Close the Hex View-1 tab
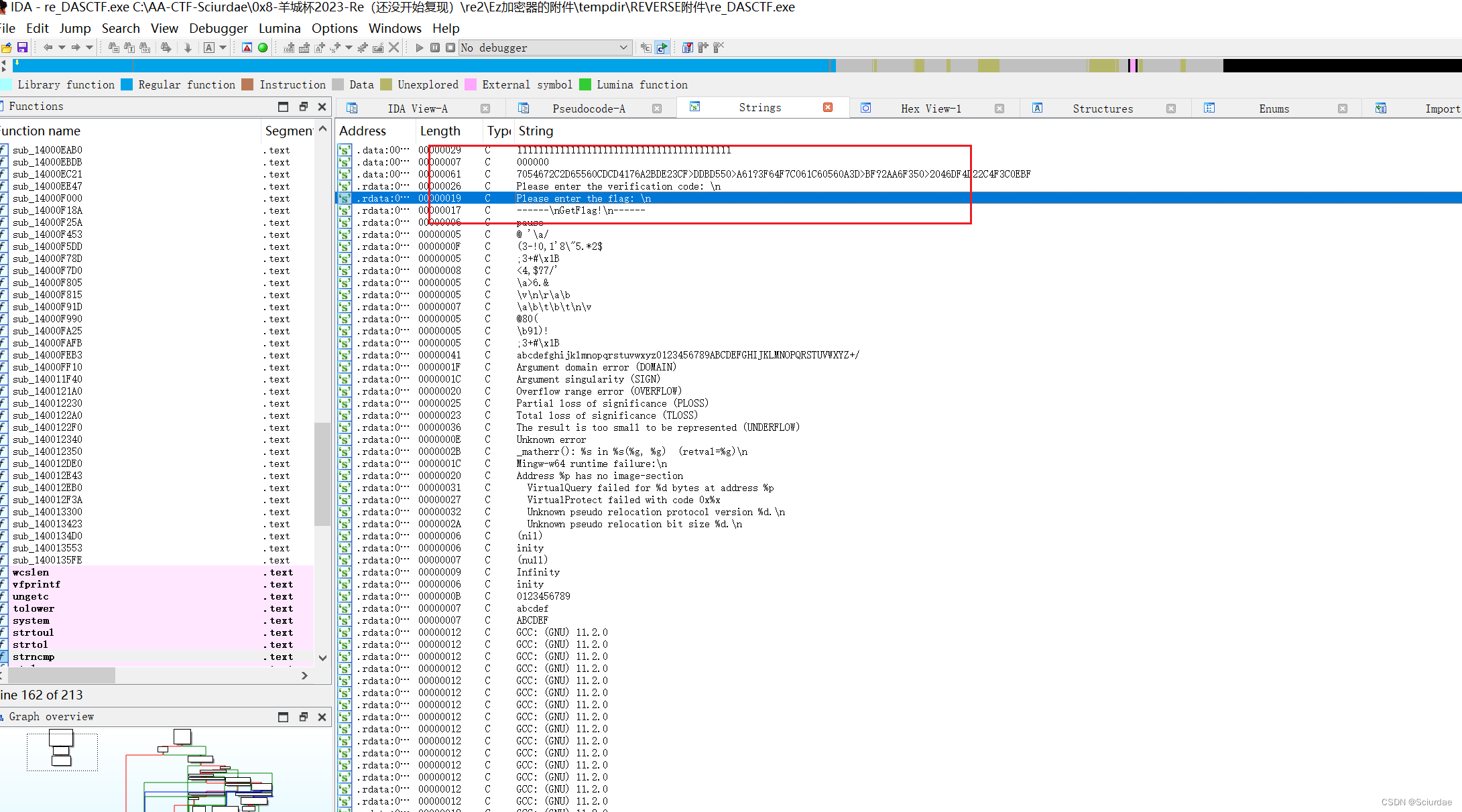 pos(999,109)
